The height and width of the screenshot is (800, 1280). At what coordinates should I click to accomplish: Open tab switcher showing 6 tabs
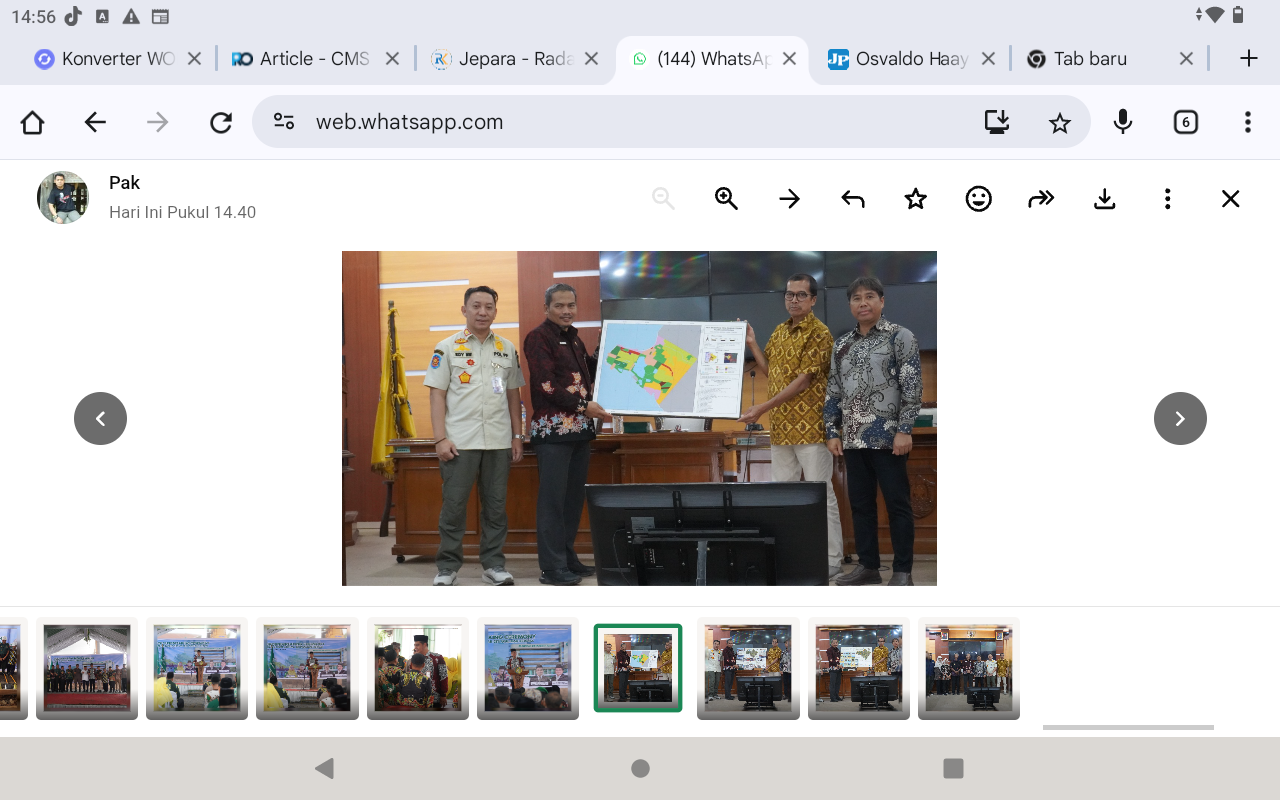[x=1185, y=122]
